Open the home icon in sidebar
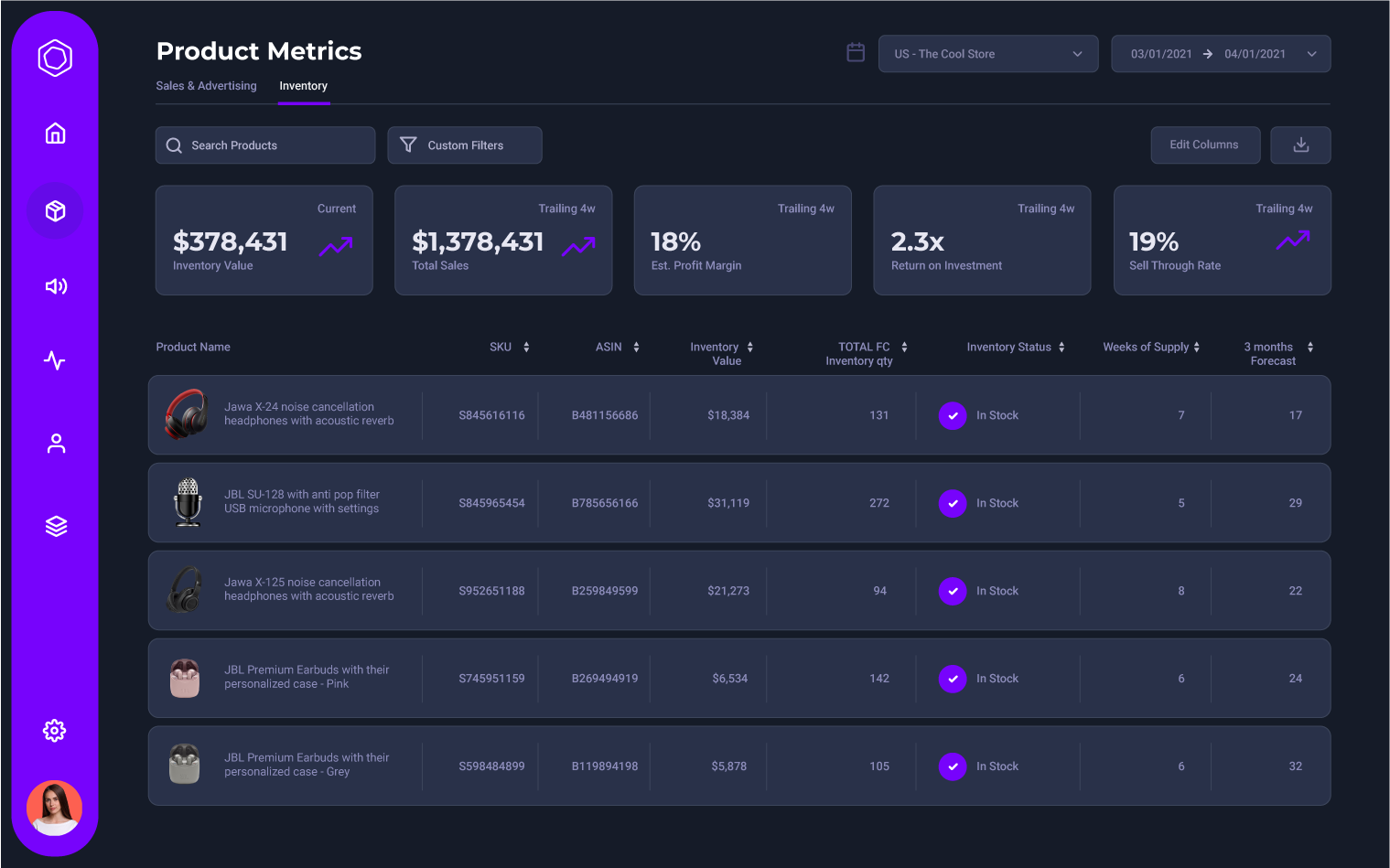1390x868 pixels. (x=55, y=134)
